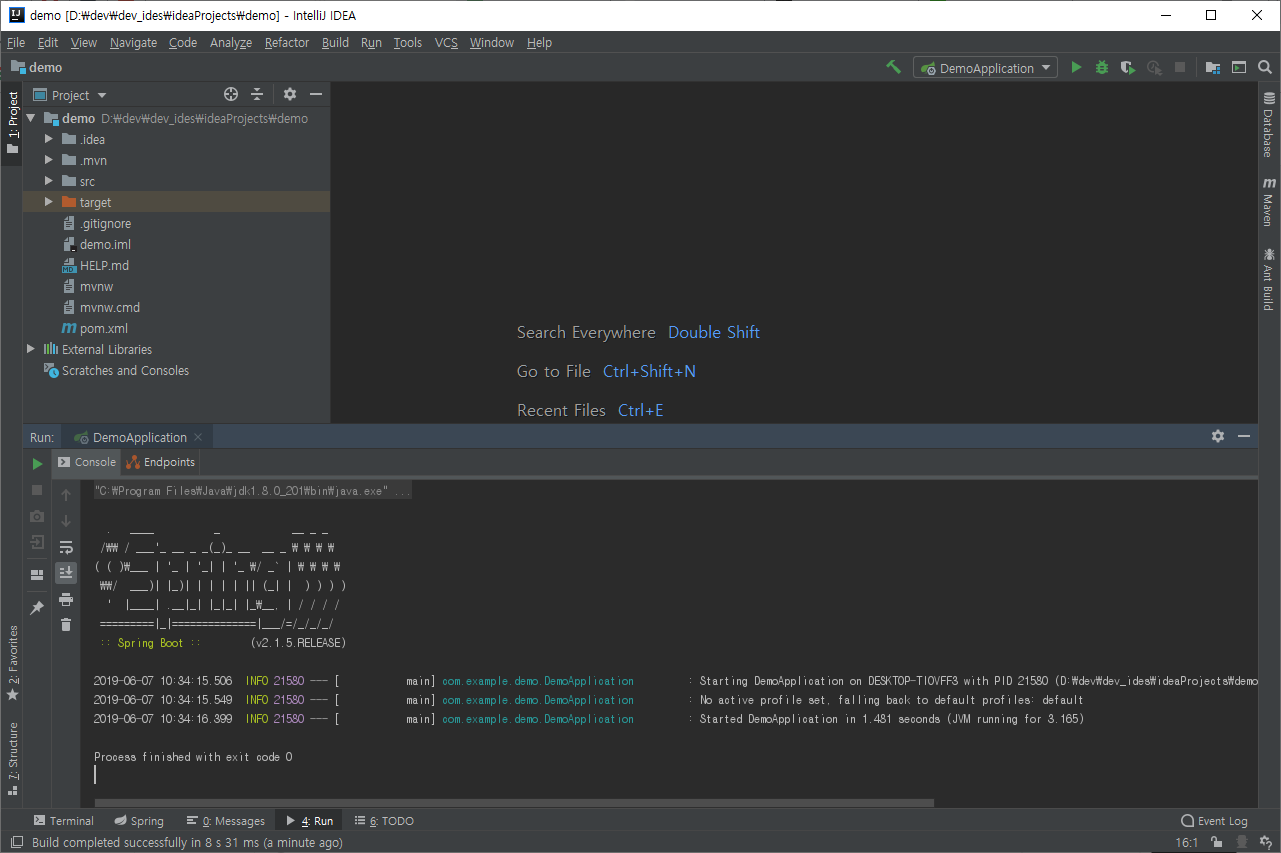
Task: Print the console output
Action: click(x=66, y=599)
